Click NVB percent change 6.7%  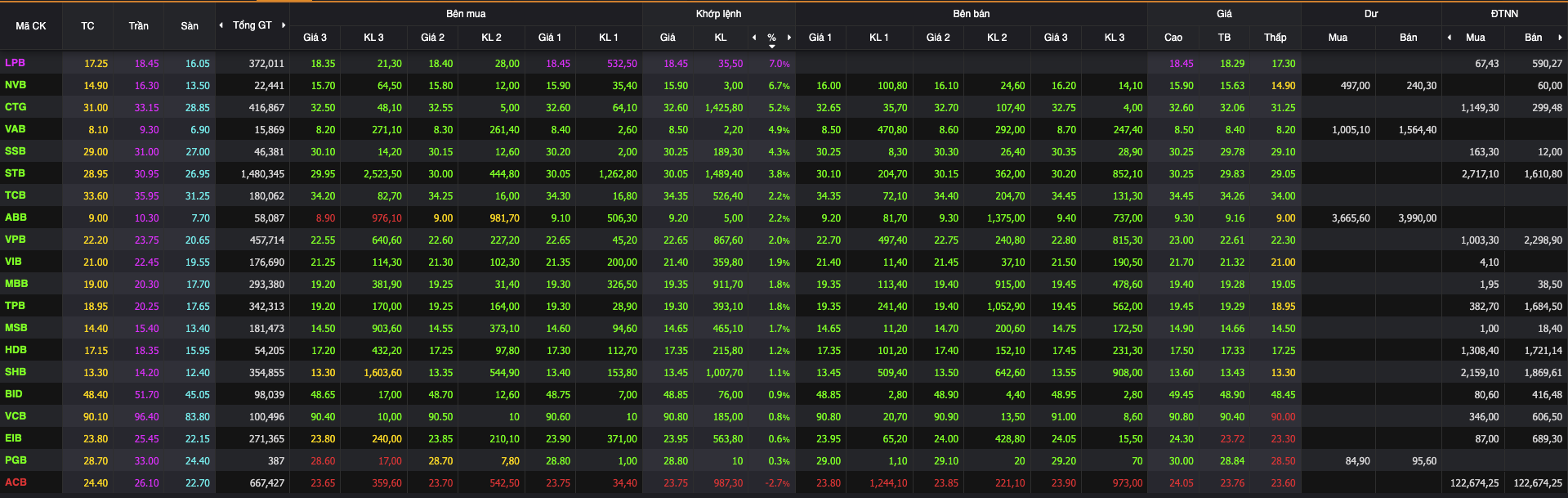pos(779,86)
